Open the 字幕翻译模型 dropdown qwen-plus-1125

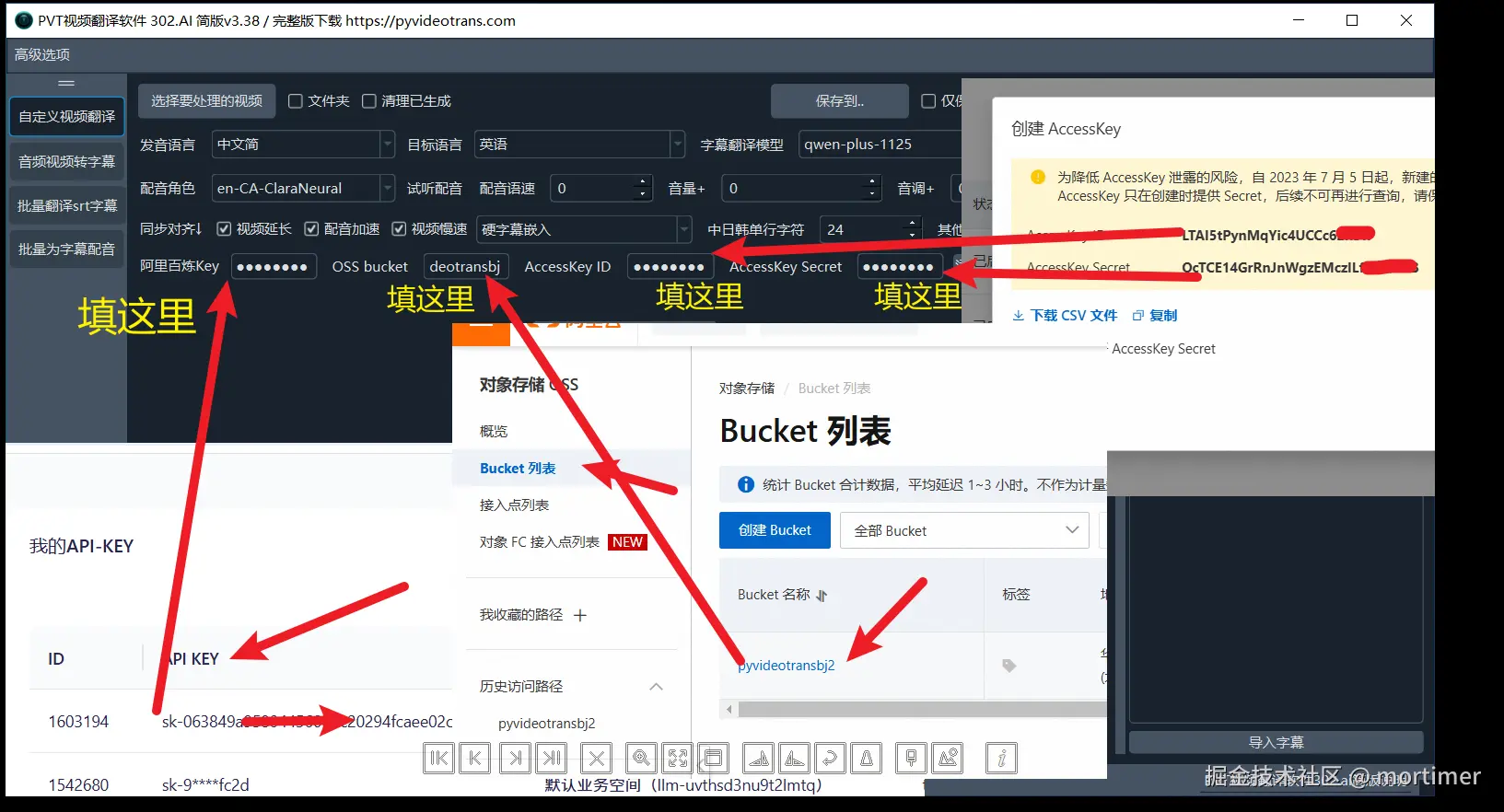880,145
